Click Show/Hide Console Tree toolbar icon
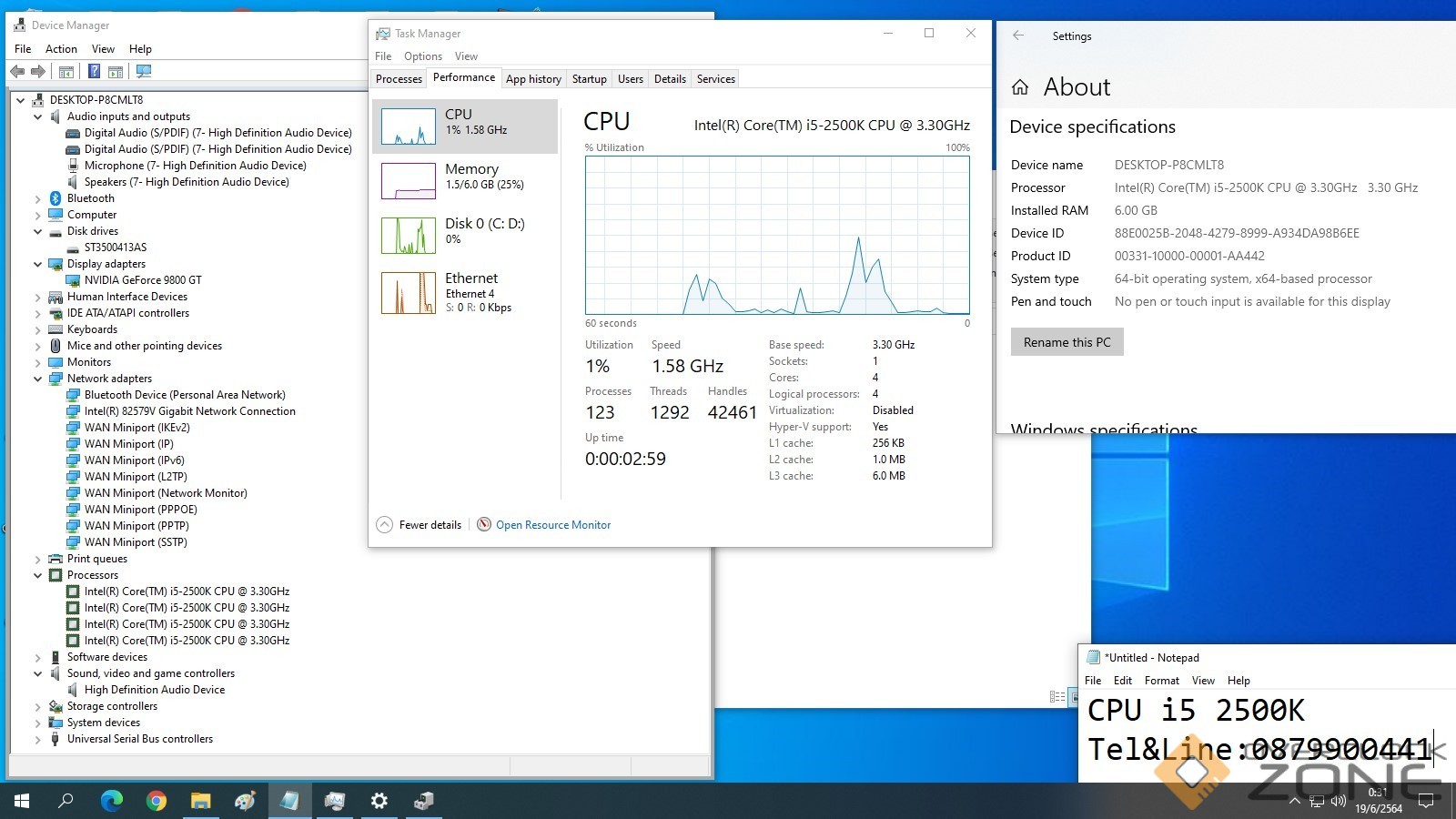This screenshot has height=819, width=1456. coord(66,72)
